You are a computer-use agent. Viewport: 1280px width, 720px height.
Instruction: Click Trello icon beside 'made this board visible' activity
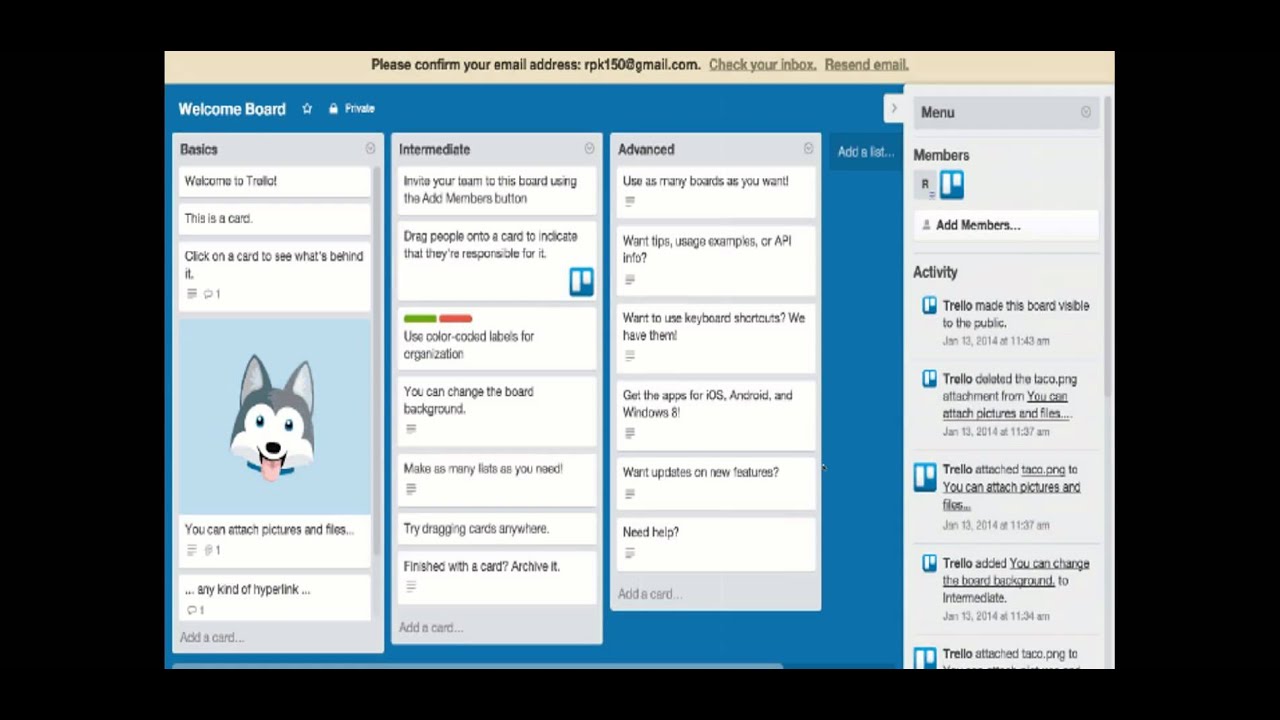coord(929,306)
